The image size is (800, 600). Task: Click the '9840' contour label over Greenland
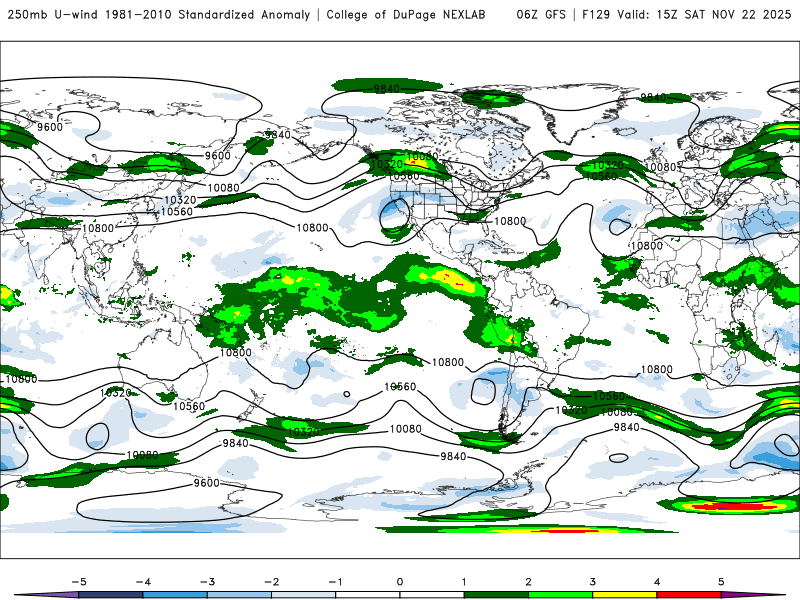(x=653, y=97)
